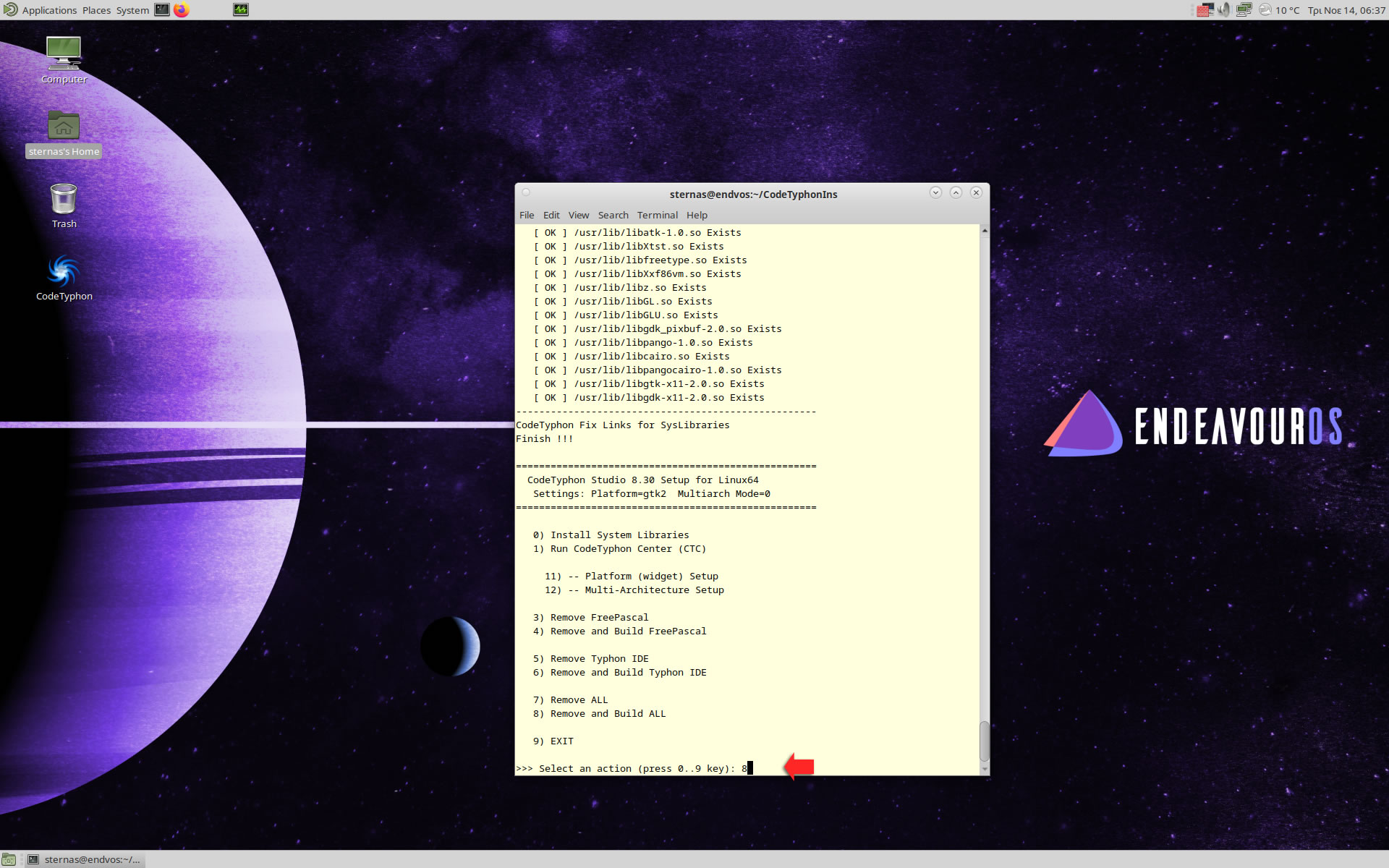Click '12) -- Multi-Architecture Setup' line
Image resolution: width=1389 pixels, height=868 pixels.
tap(634, 590)
